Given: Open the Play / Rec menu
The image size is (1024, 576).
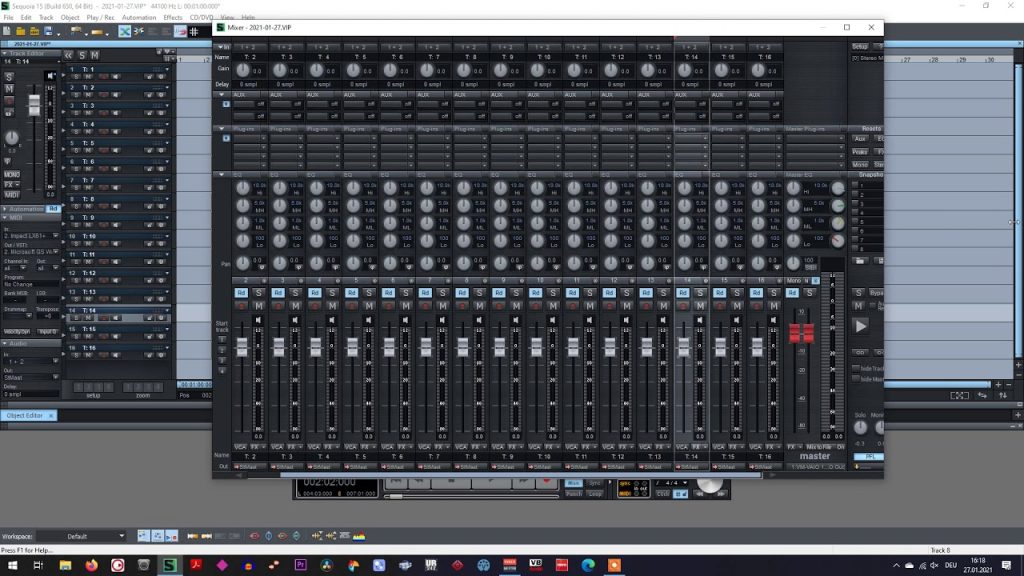Looking at the screenshot, I should point(100,18).
